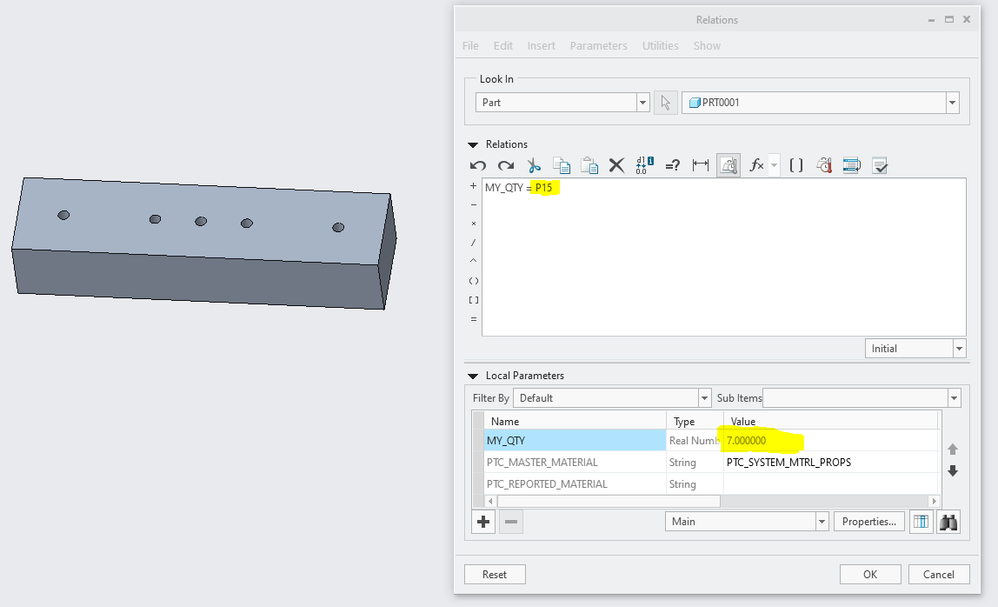Screen dimensions: 998x607
Task: Click the binoculars find parameter icon
Action: (x=948, y=521)
